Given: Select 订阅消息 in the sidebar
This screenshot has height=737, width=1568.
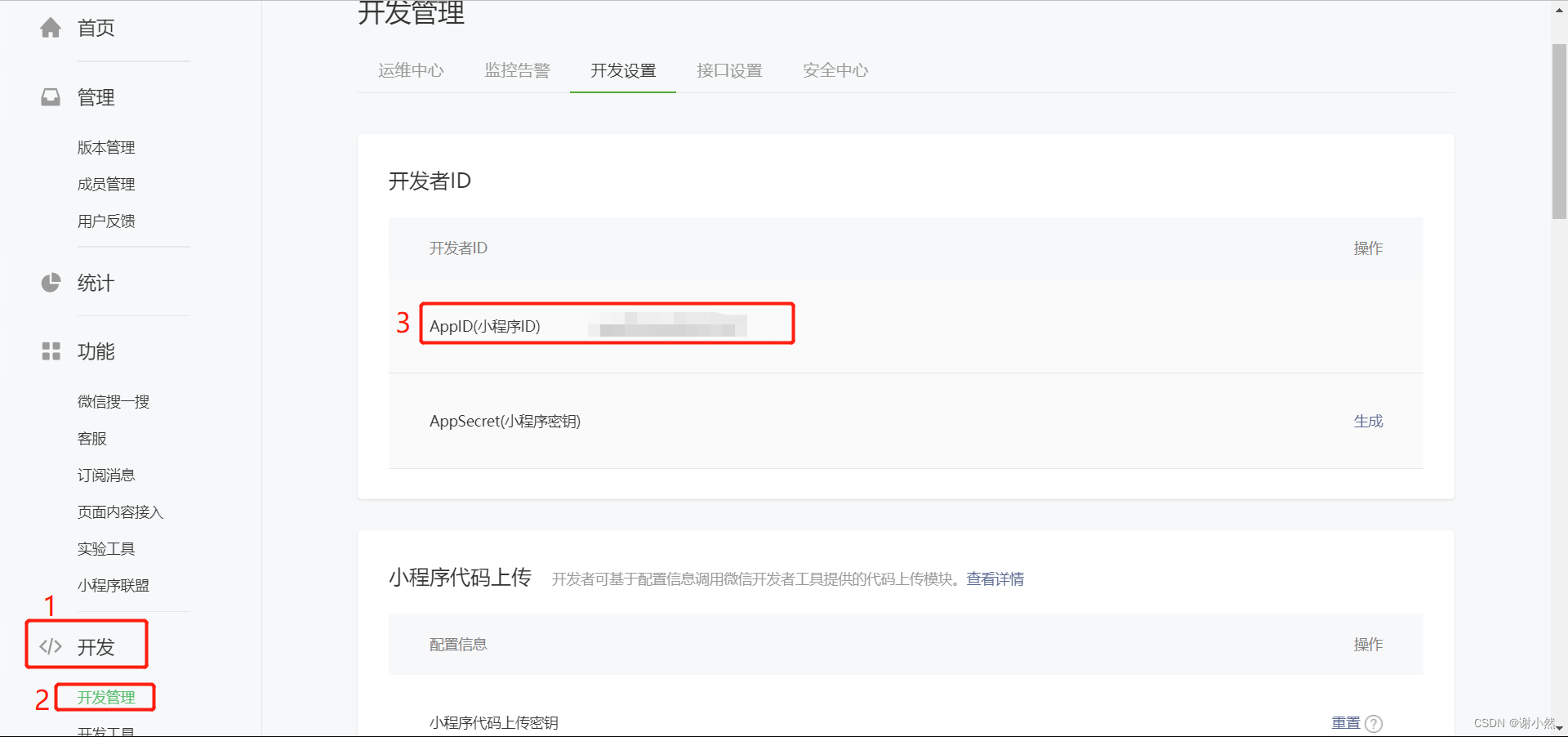Looking at the screenshot, I should pos(106,475).
